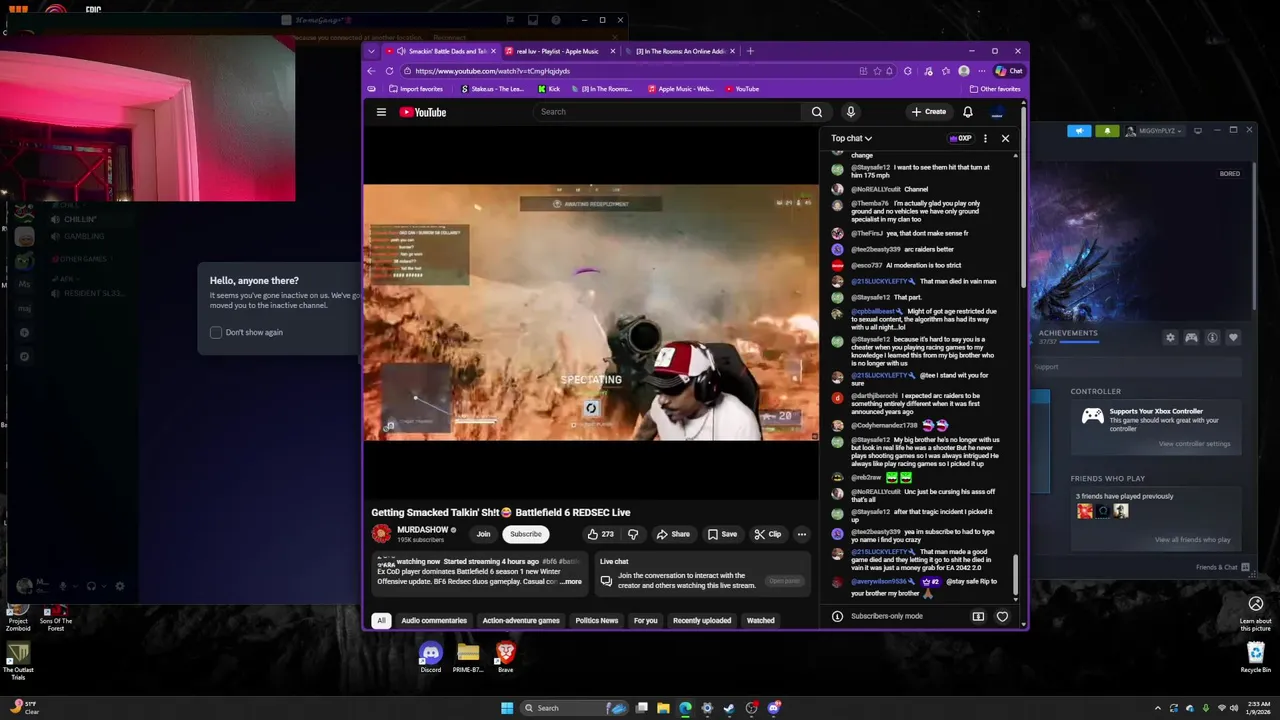Switch to In The Rooms browser tab
This screenshot has width=1280, height=720.
679,51
